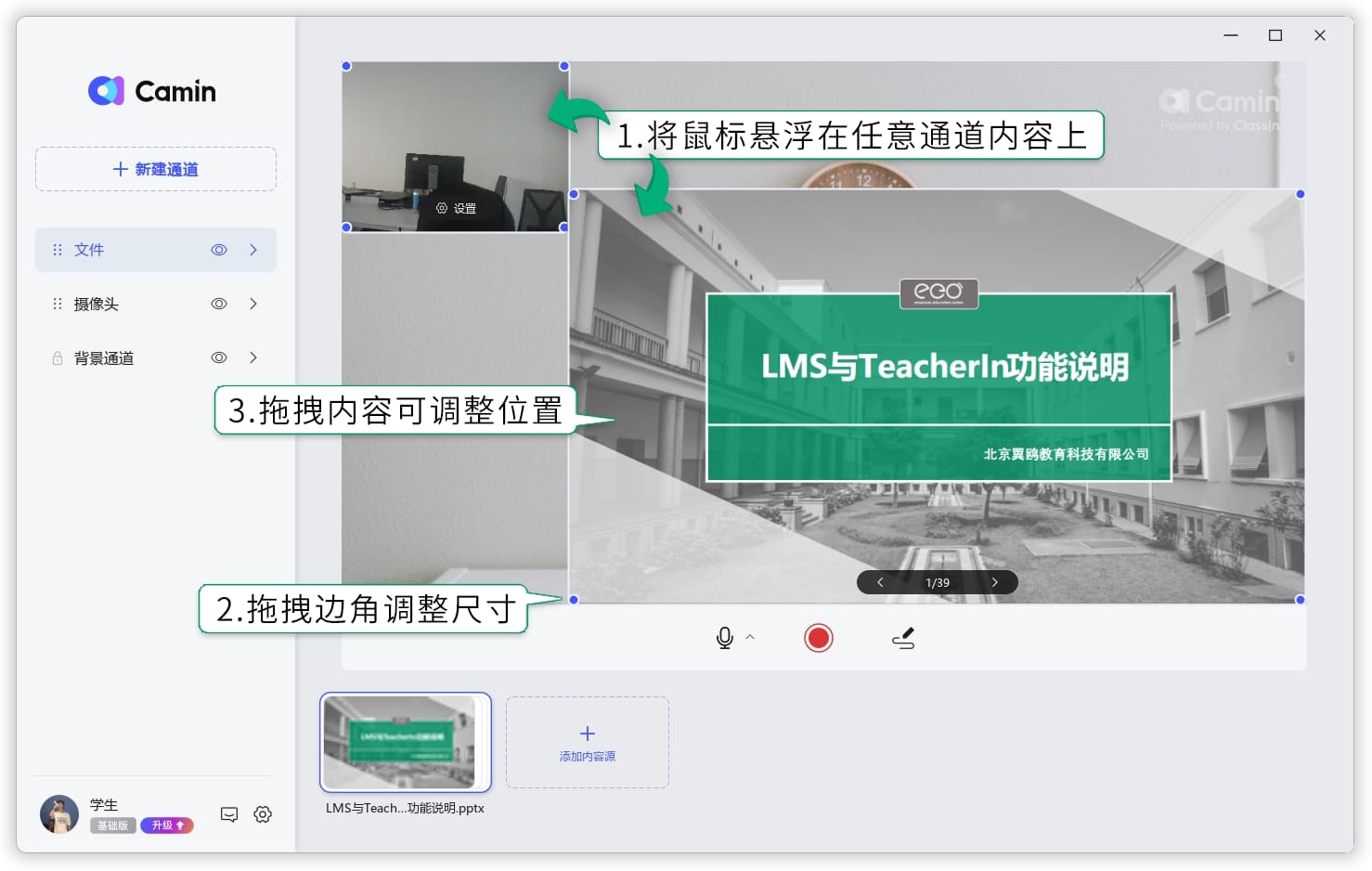Toggle visibility of the 文件 channel
Viewport: 1372px width, 871px height.
tap(219, 250)
